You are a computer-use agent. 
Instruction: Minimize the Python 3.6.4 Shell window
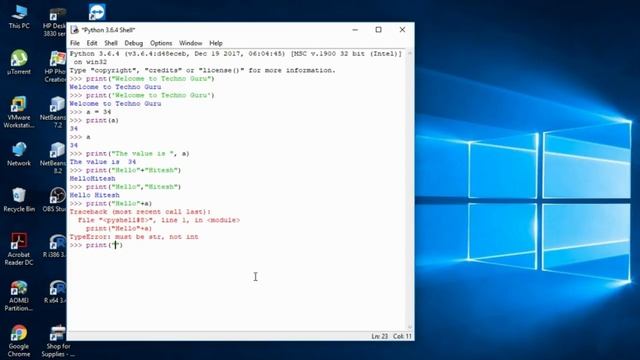click(355, 30)
